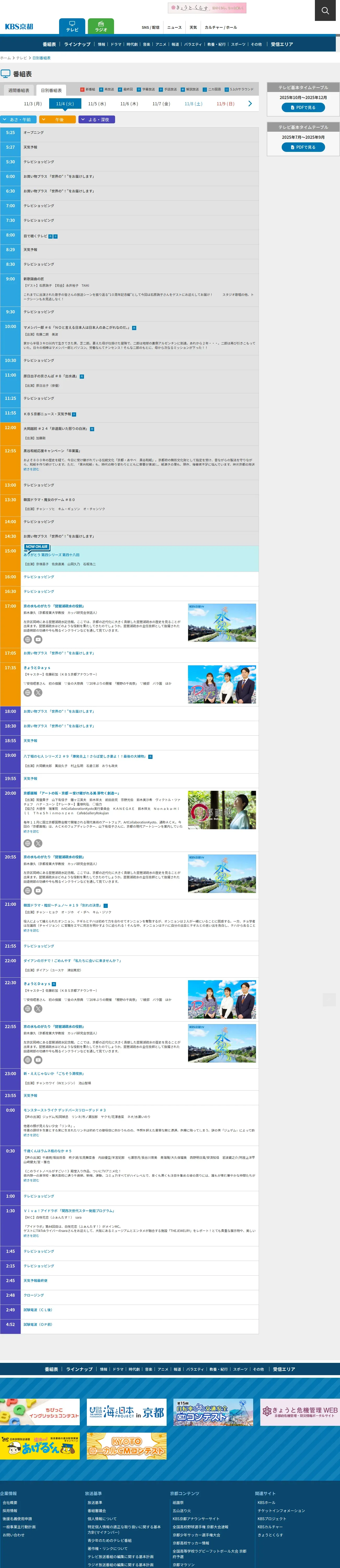The height and width of the screenshot is (1568, 340).
Task: Open アニメ in the top navigation bar
Action: (161, 44)
